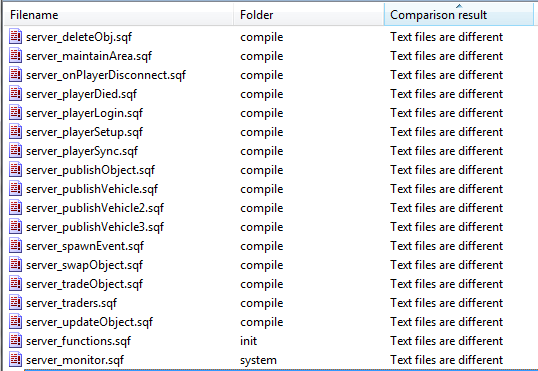Click the server_playerSync.sqf file icon

click(15, 151)
